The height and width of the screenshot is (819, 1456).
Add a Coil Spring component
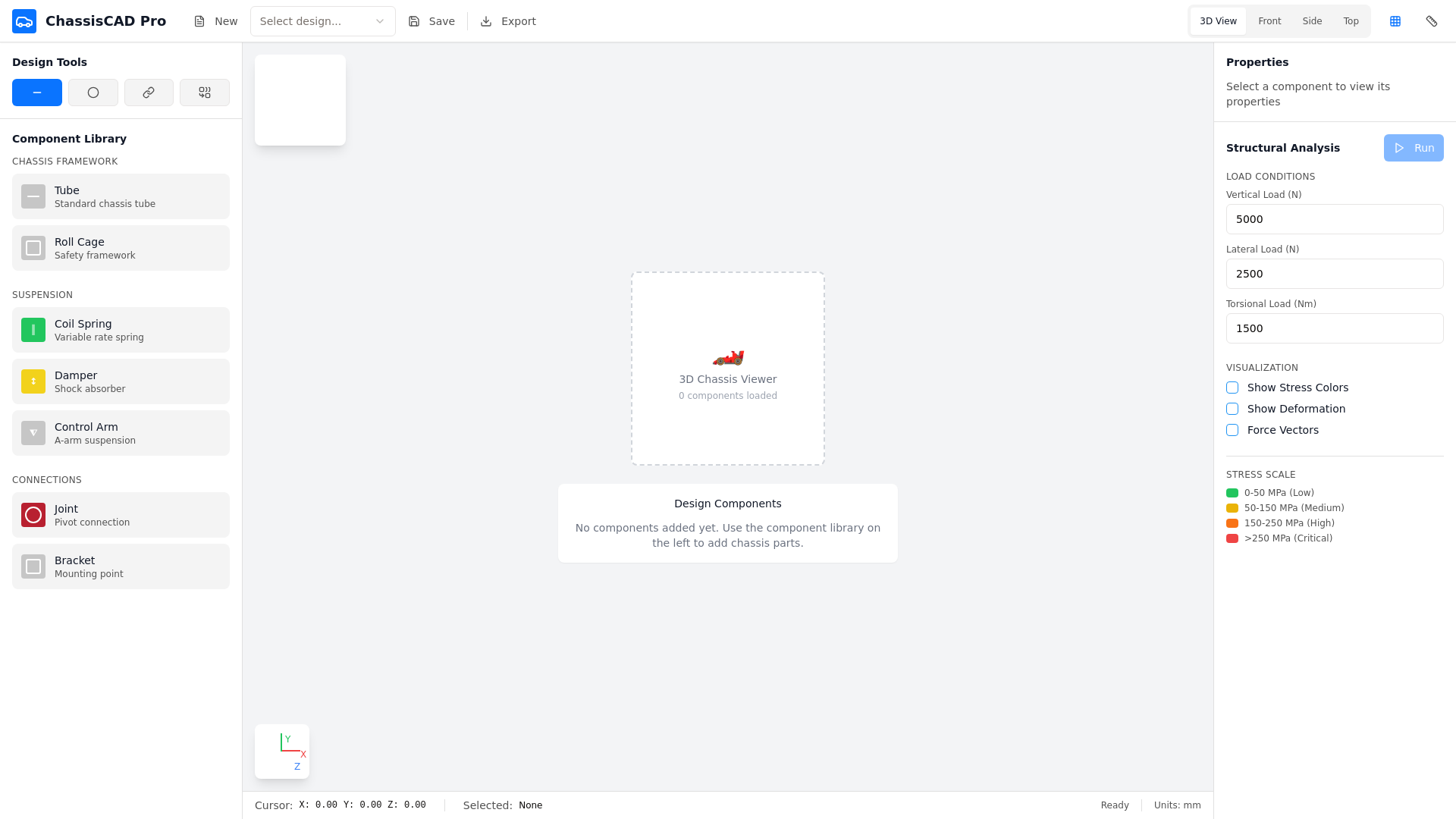(x=121, y=330)
